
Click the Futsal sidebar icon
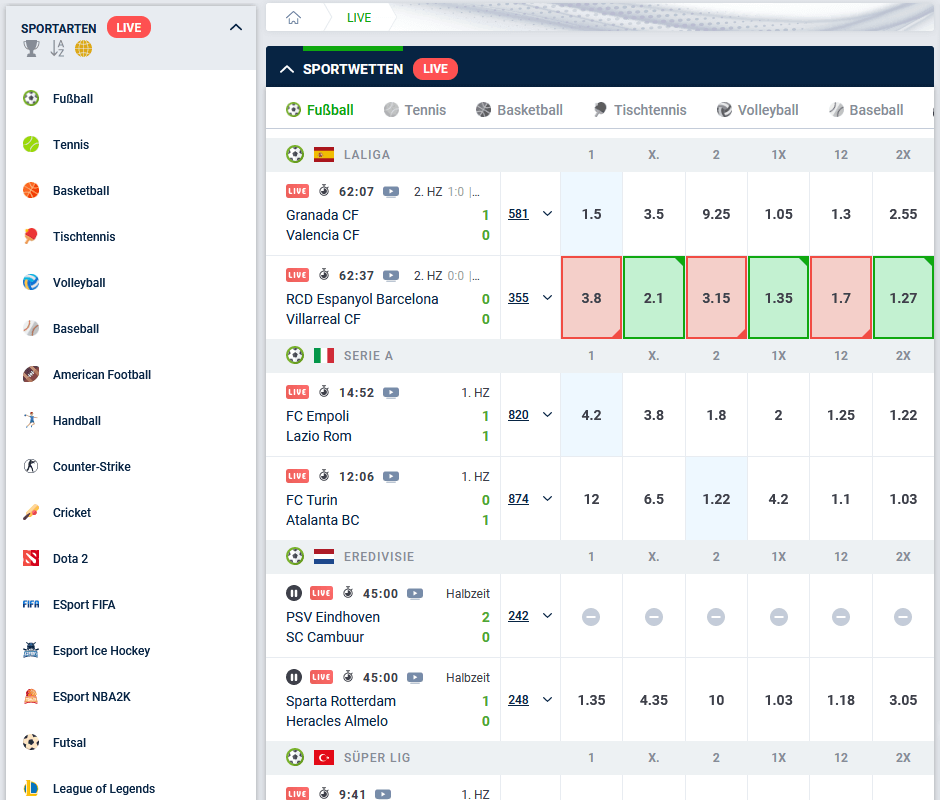[31, 742]
